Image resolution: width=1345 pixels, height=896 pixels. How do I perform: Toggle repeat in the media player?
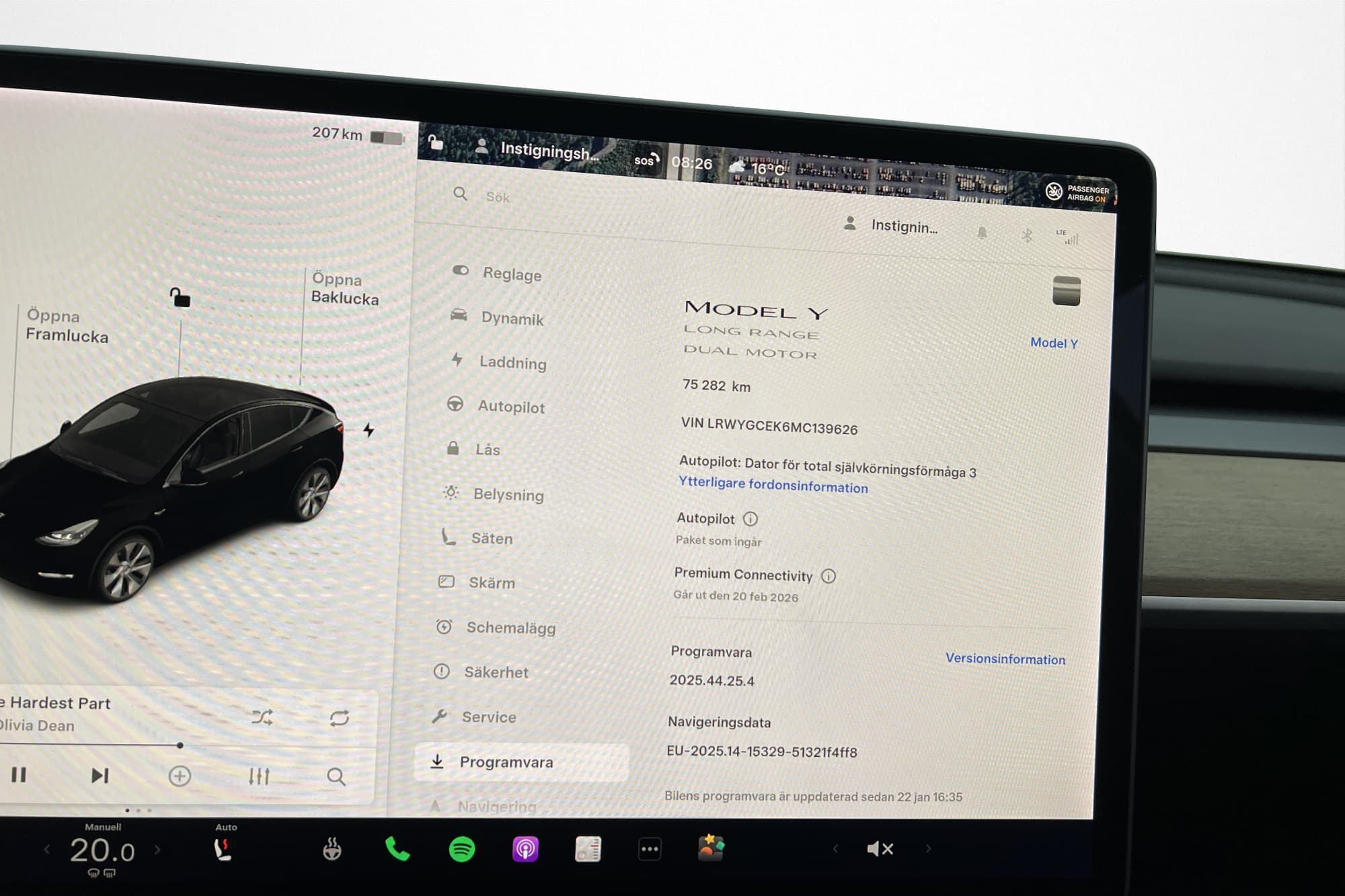[x=340, y=718]
